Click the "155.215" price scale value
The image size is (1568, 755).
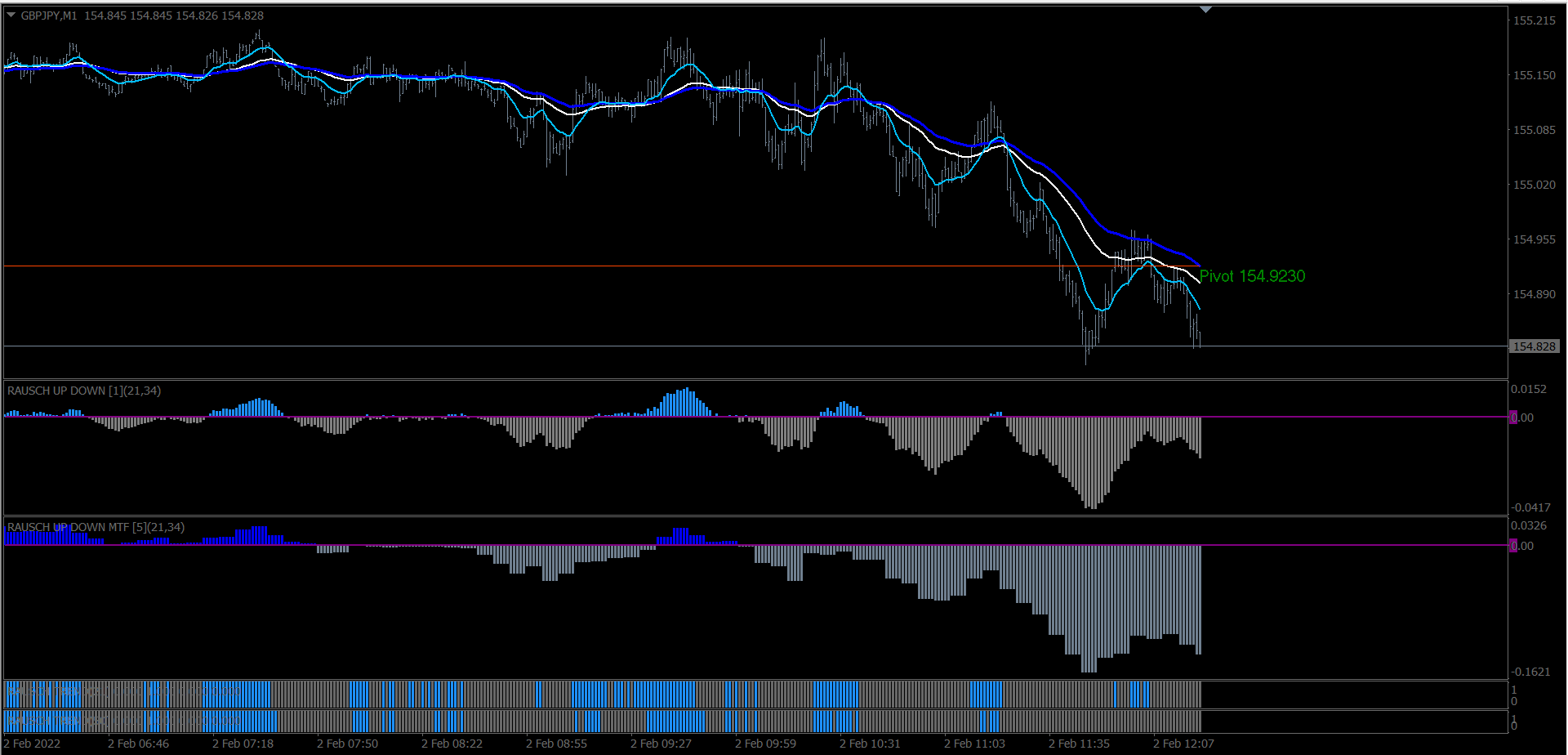(1535, 20)
